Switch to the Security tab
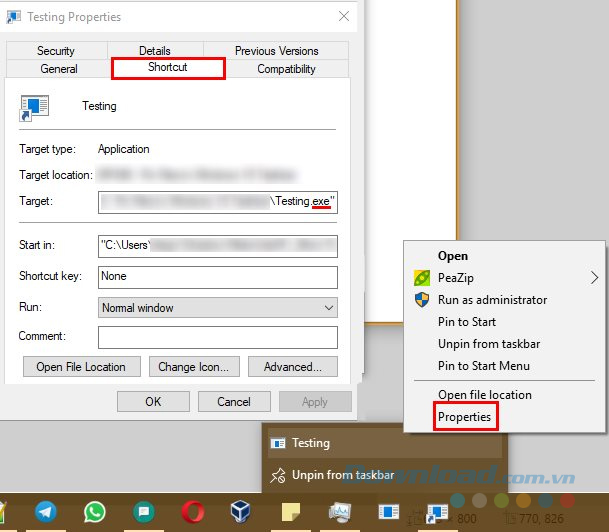The image size is (609, 532). [x=56, y=51]
